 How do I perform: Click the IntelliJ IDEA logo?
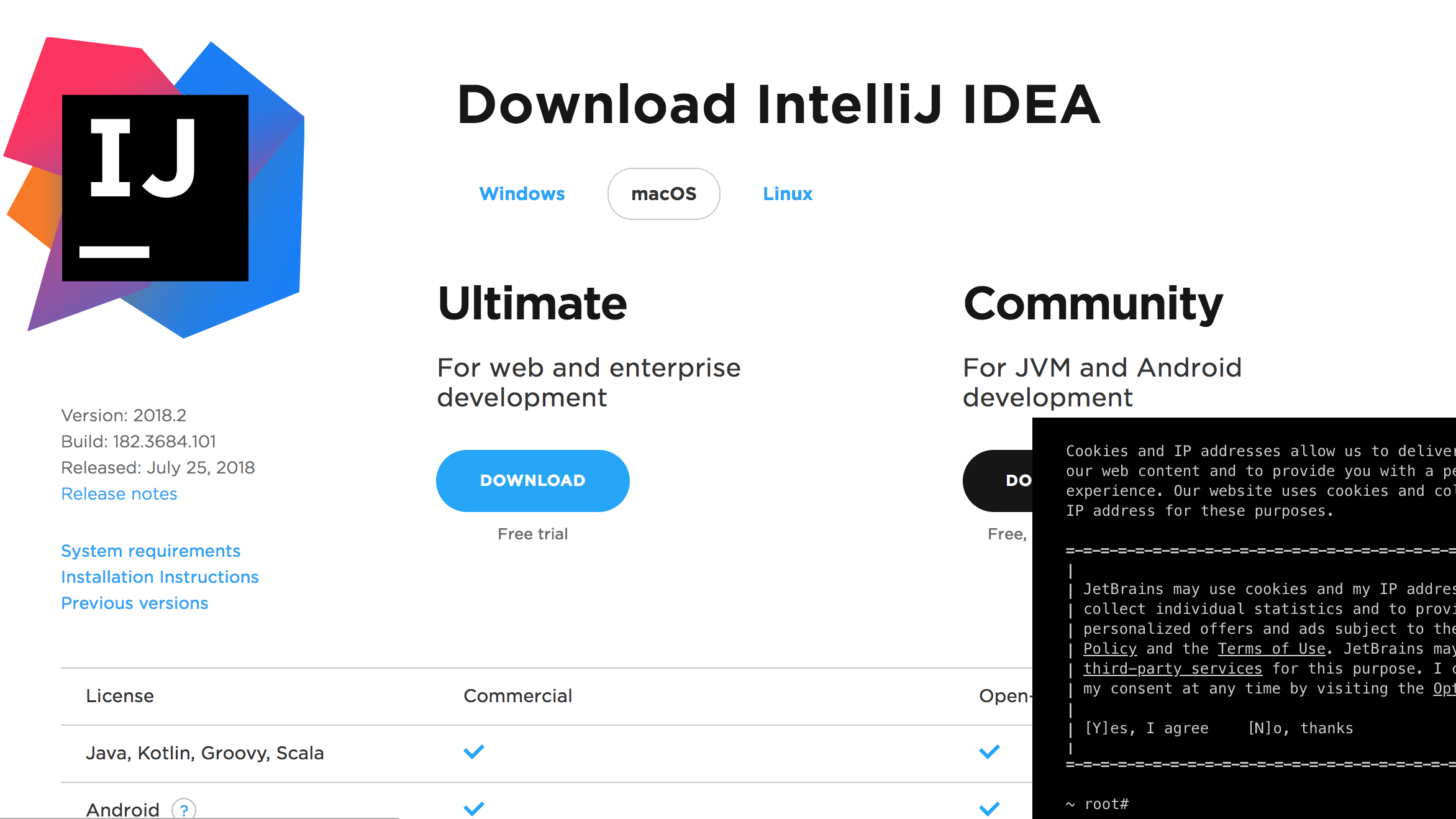point(154,188)
